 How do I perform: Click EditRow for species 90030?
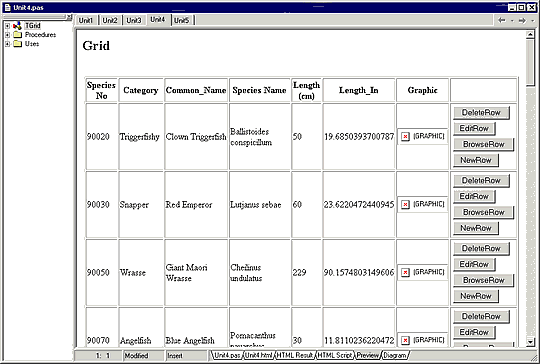tap(474, 196)
